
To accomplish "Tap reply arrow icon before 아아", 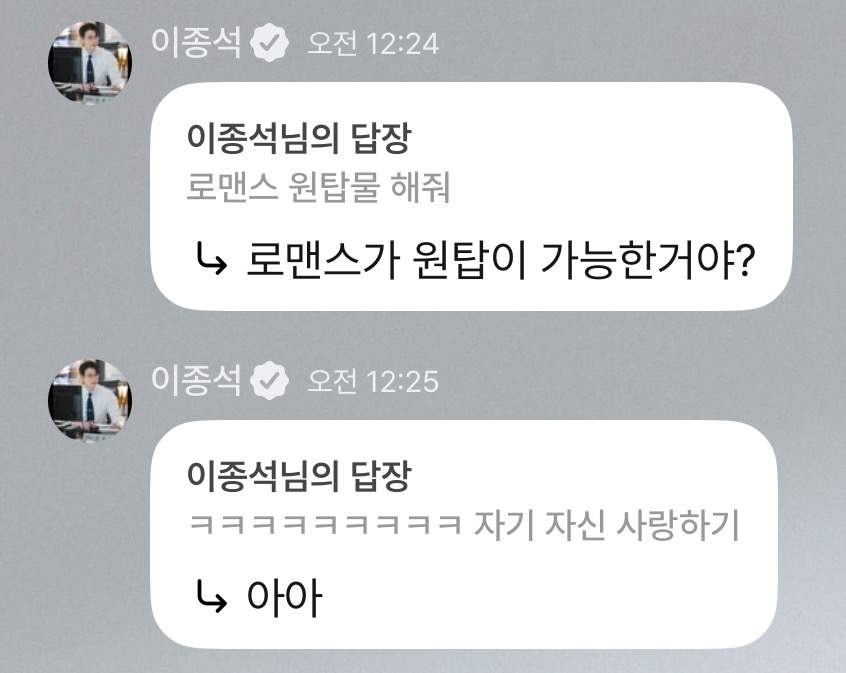I will point(210,597).
